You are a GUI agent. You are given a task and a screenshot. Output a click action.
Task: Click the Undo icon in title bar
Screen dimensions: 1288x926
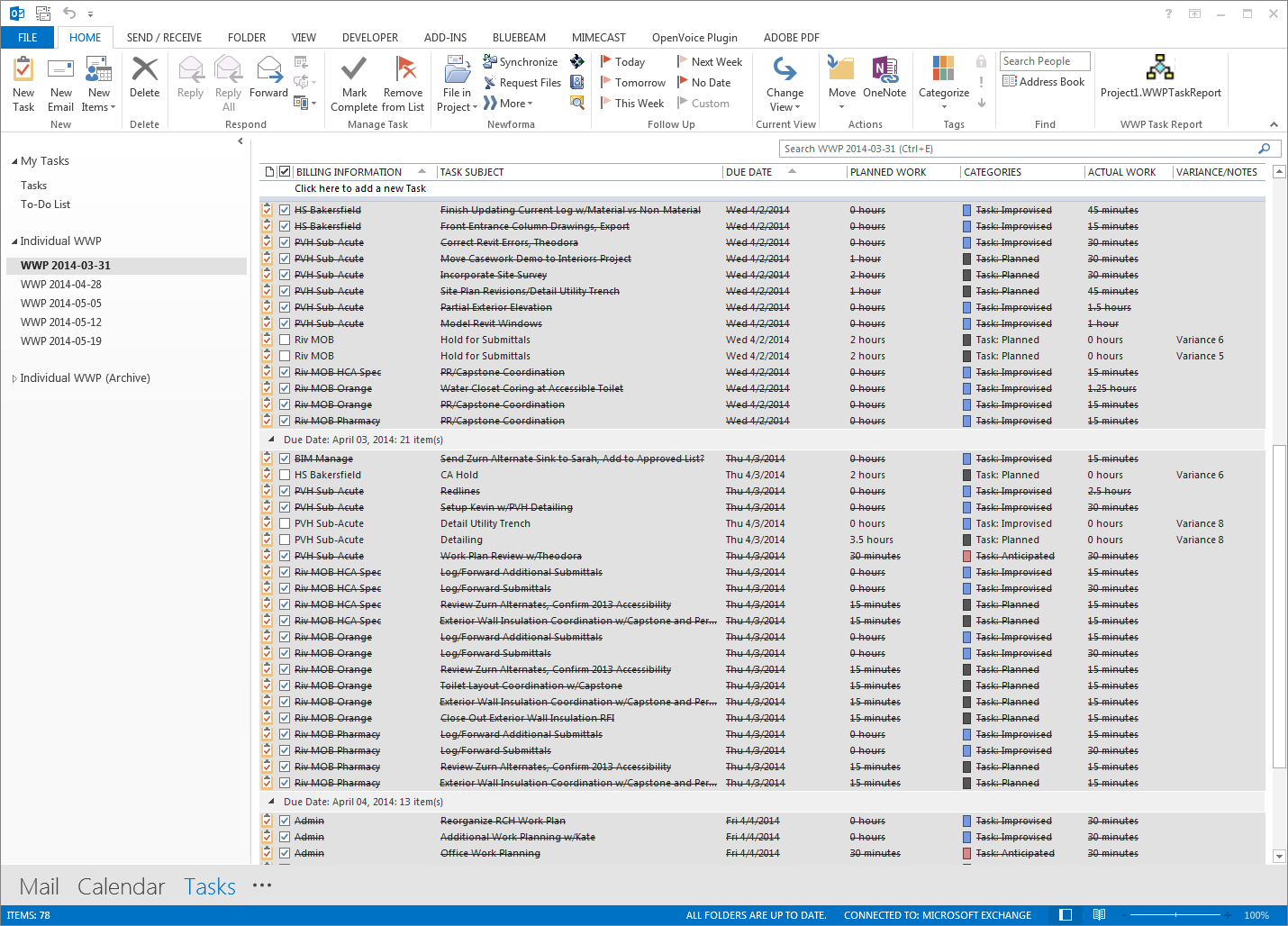coord(69,13)
